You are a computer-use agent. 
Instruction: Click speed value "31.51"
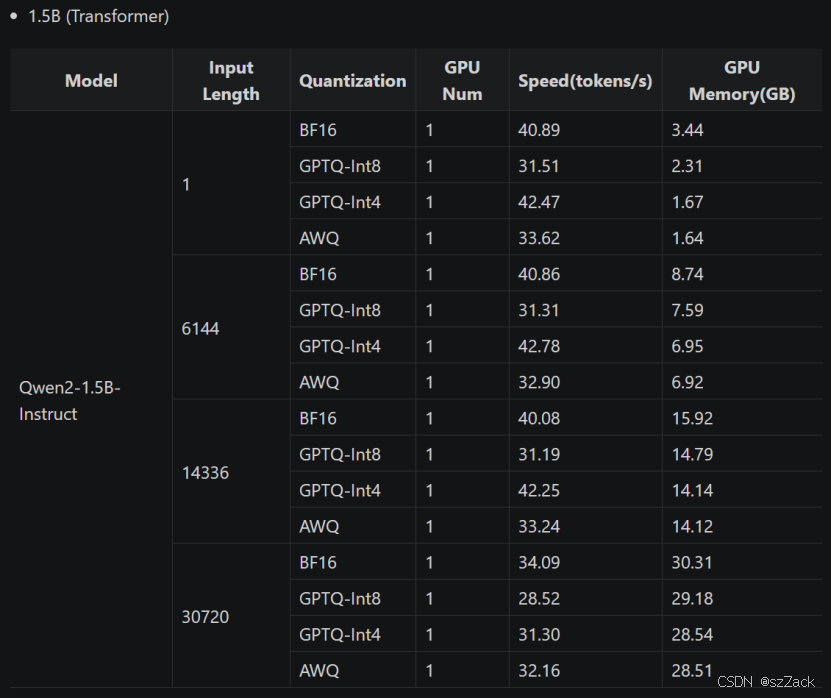coord(539,166)
